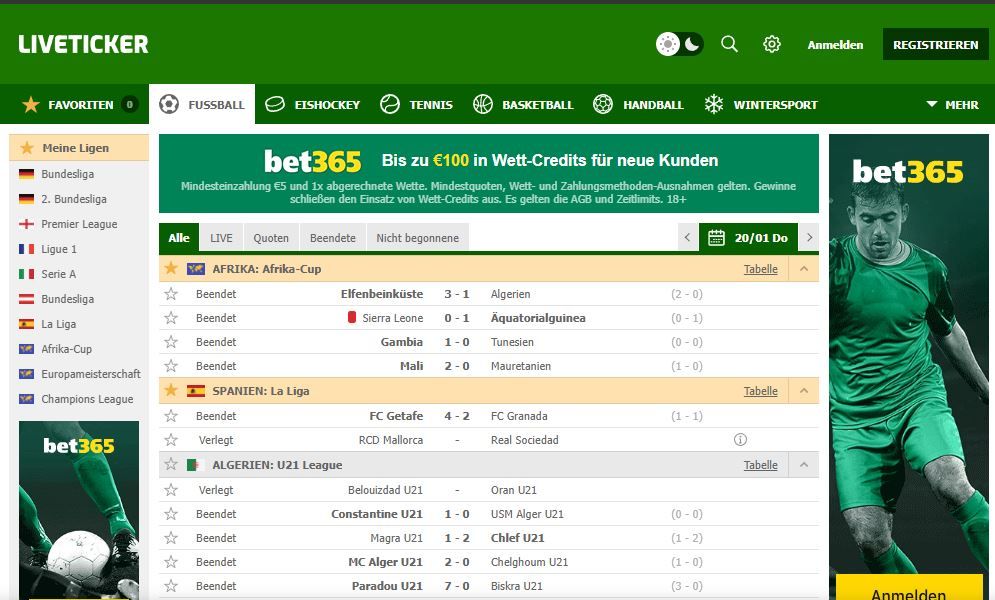Unfavorite the Afrika-Cup league star
Screen dimensions: 995x600
click(171, 268)
